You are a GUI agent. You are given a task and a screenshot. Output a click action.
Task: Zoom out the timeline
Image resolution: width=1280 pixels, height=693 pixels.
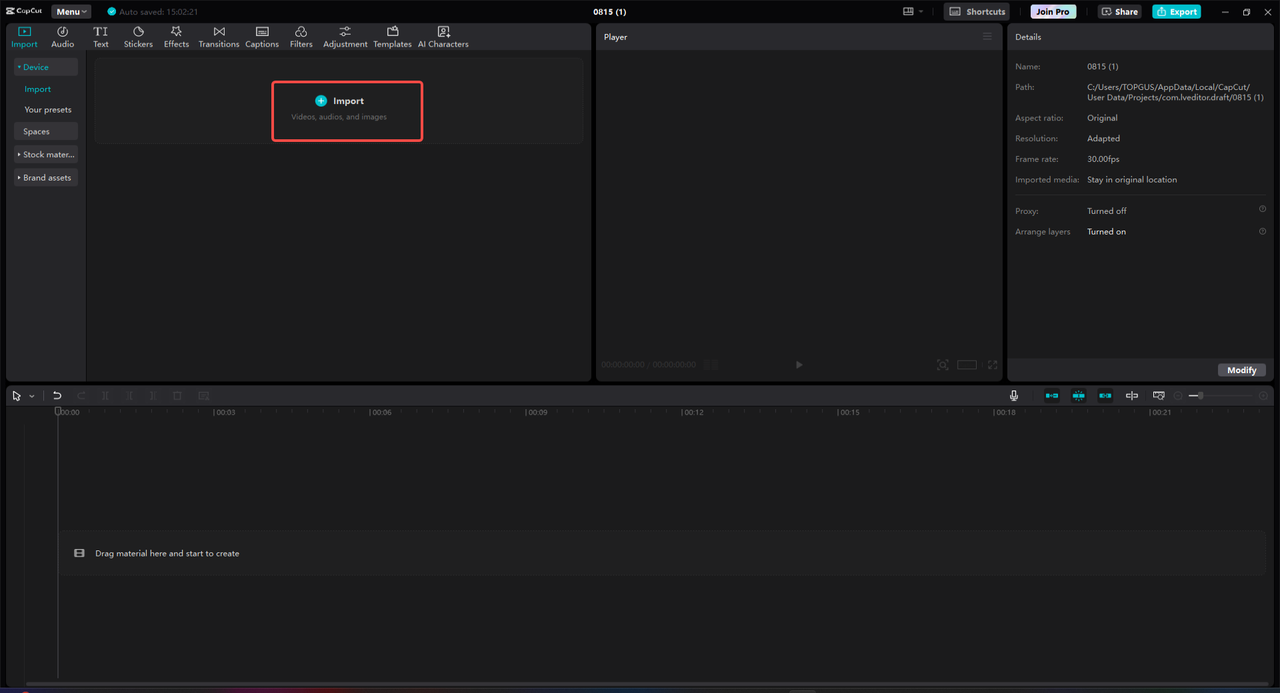pos(1178,396)
